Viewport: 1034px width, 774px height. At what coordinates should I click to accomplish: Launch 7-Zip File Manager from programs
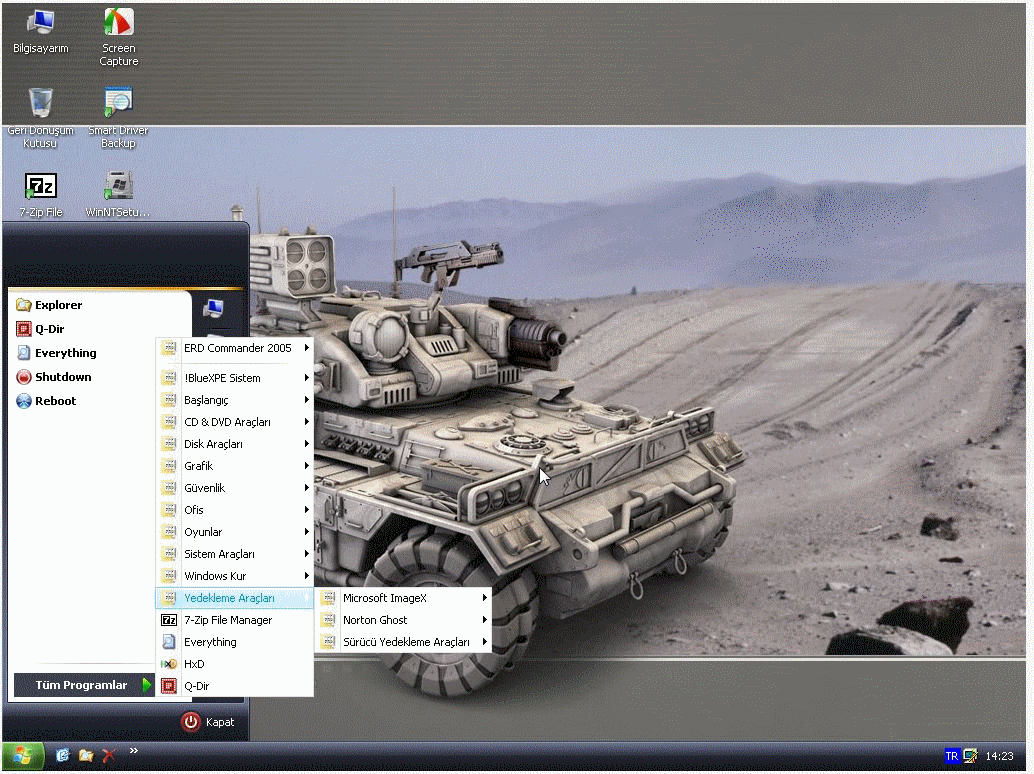click(234, 620)
